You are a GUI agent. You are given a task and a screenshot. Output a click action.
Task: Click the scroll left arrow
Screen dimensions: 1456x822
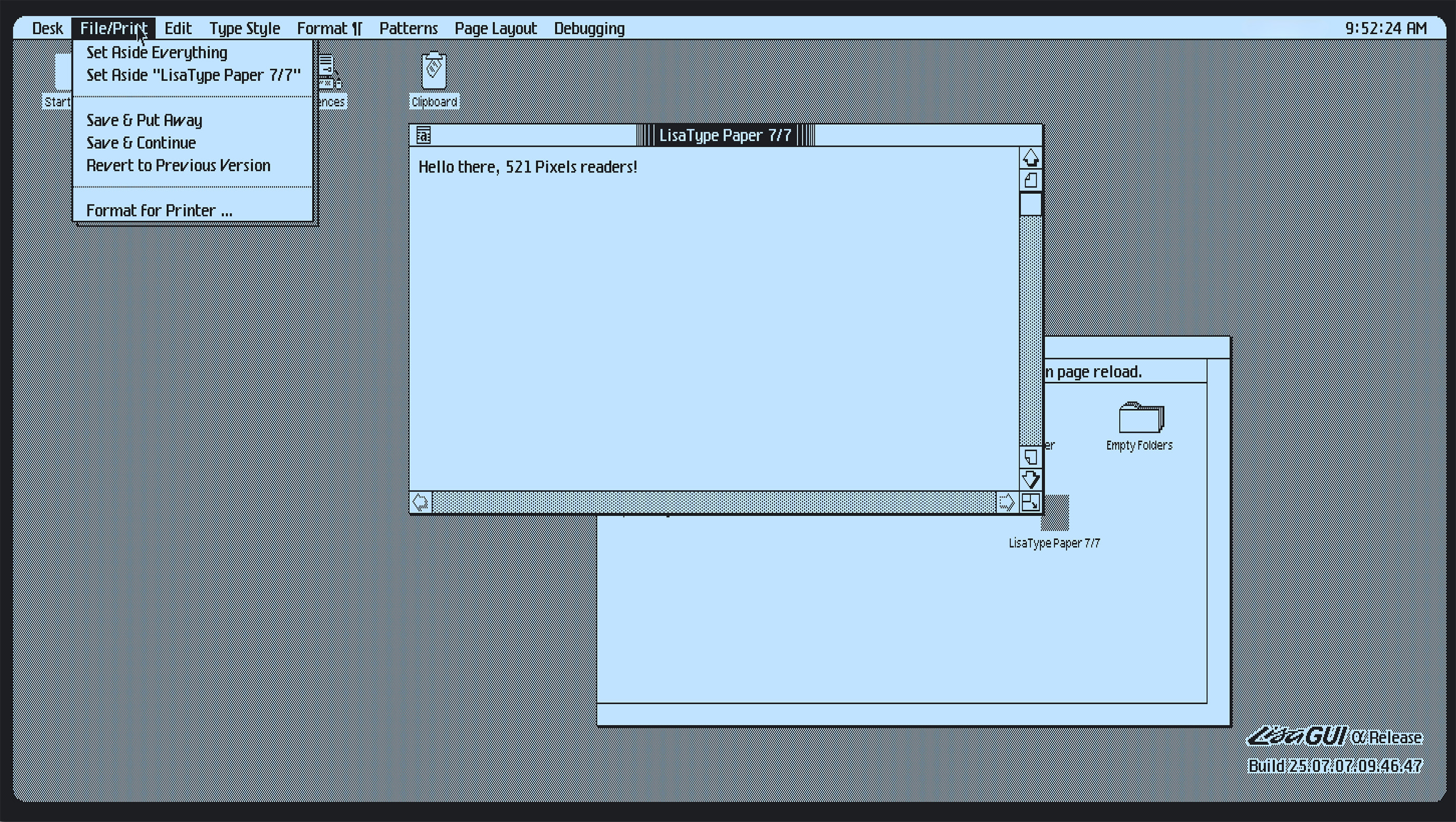click(421, 502)
